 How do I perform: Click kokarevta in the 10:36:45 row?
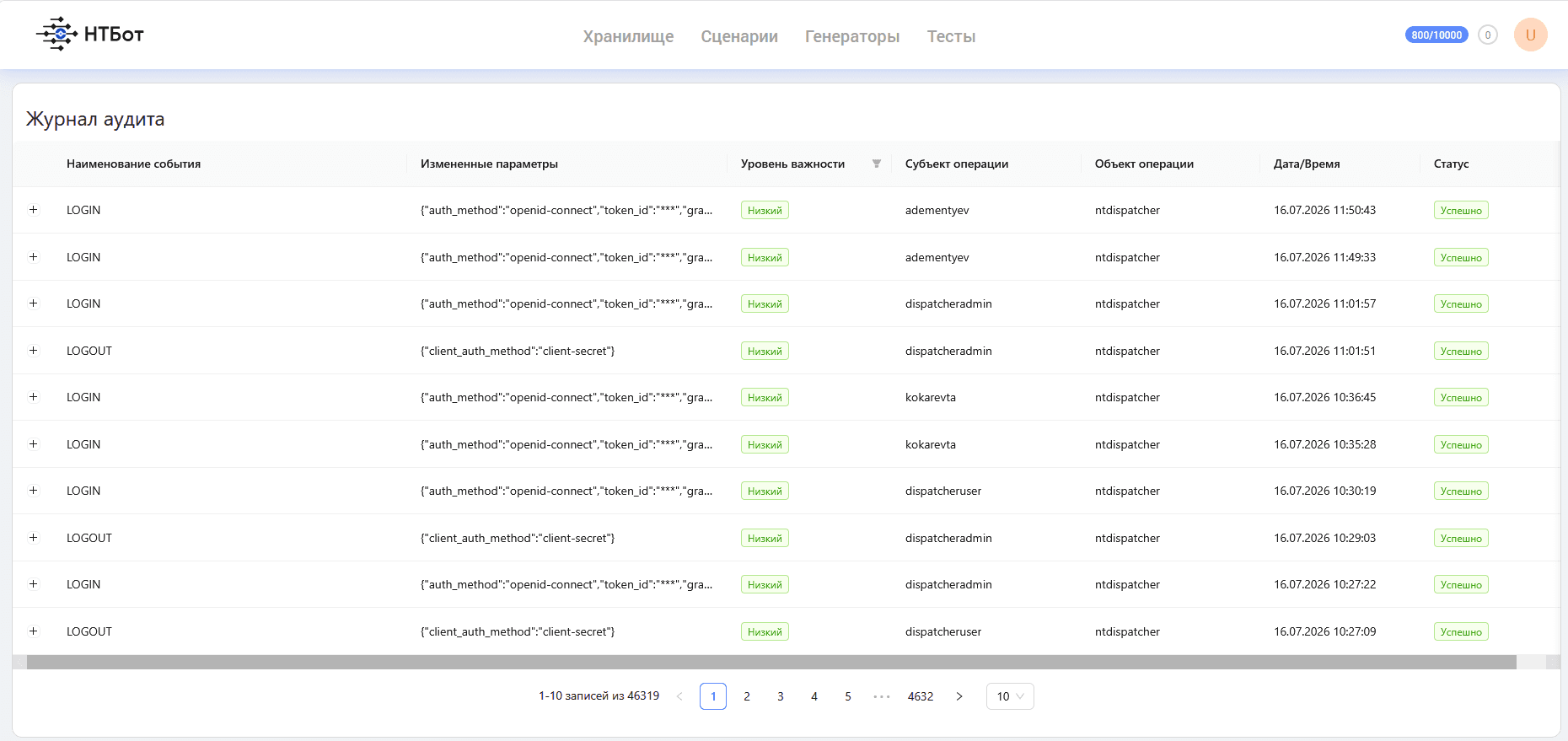[931, 397]
